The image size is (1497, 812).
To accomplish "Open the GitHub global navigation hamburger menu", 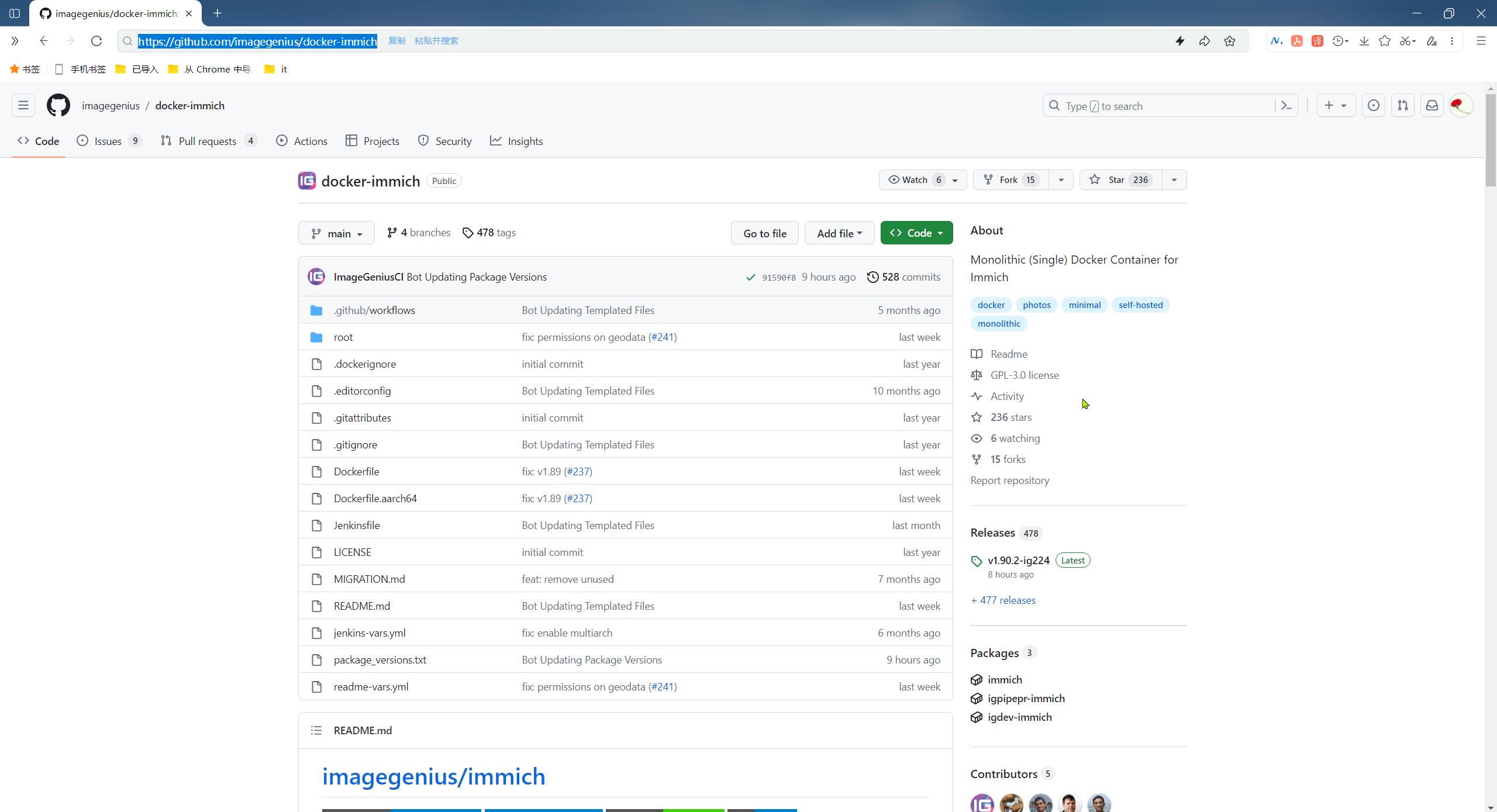I will pyautogui.click(x=23, y=105).
